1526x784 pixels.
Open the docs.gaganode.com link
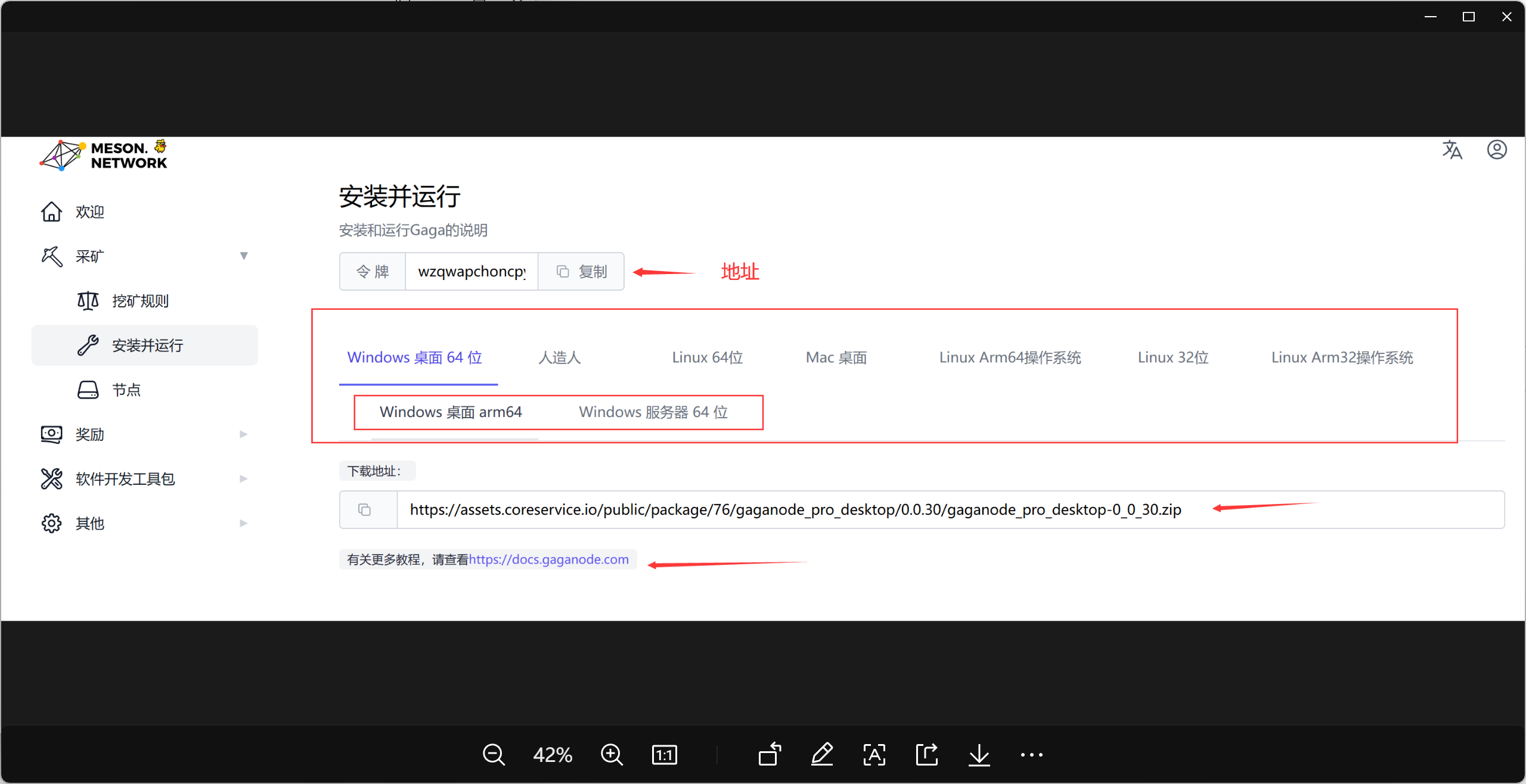(548, 559)
